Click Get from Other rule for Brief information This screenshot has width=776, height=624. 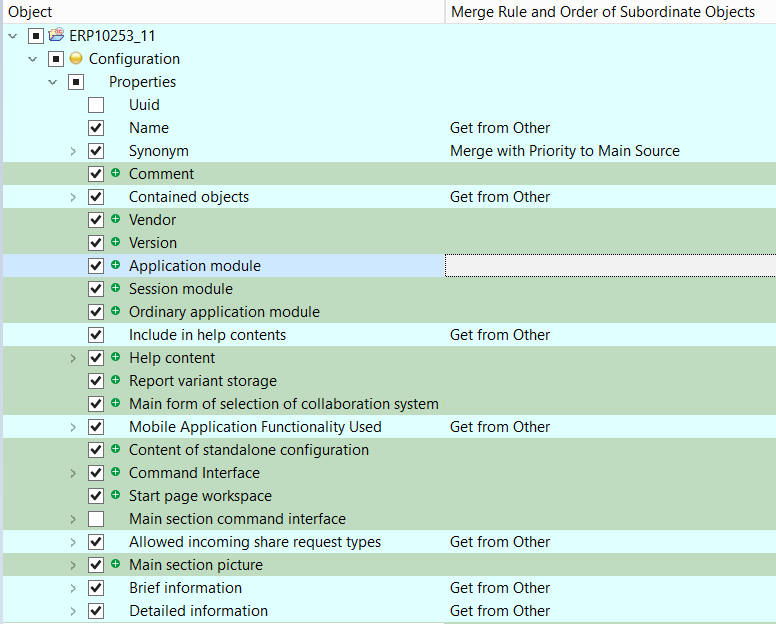point(500,588)
